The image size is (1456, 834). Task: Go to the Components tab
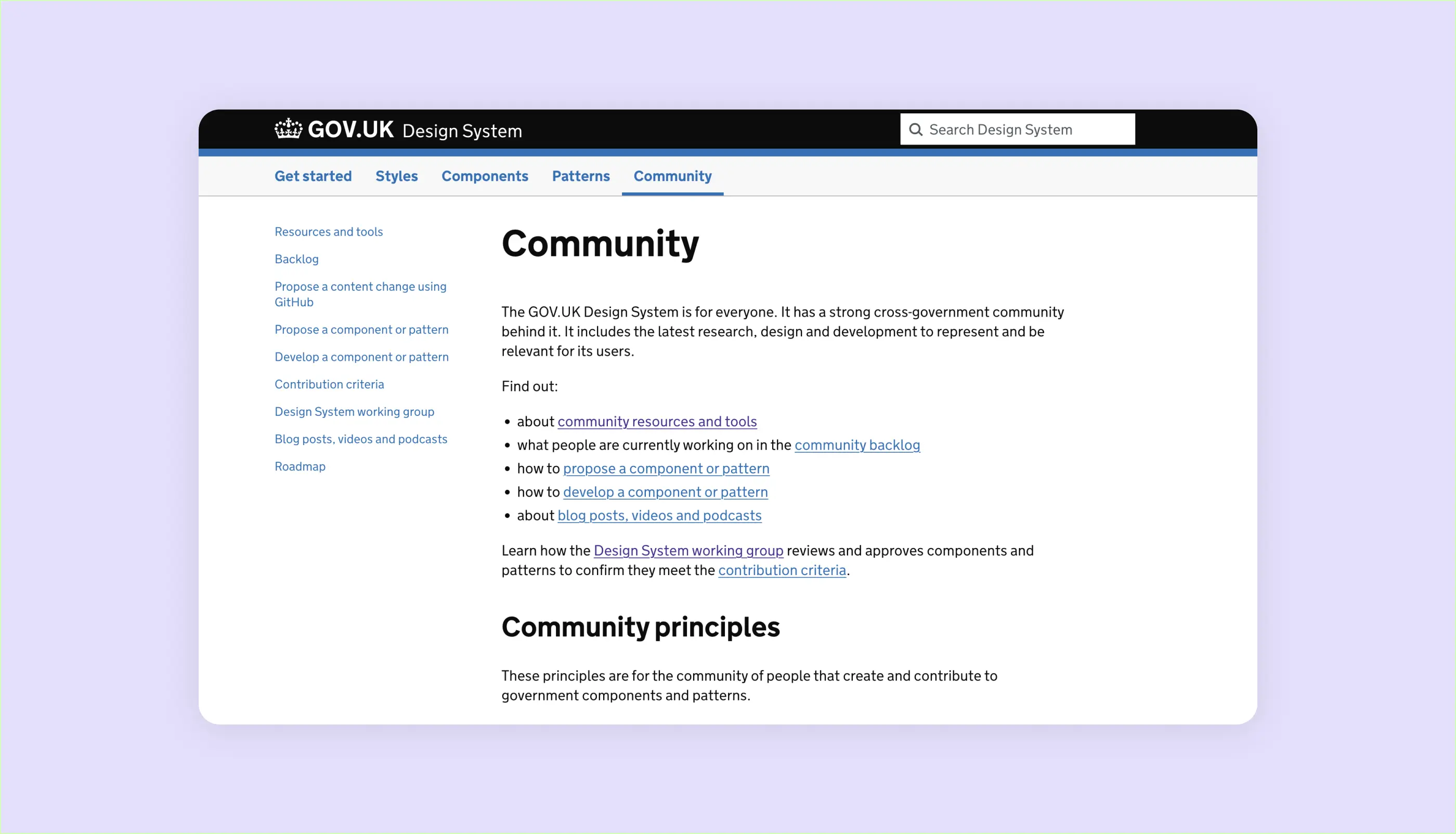tap(485, 176)
